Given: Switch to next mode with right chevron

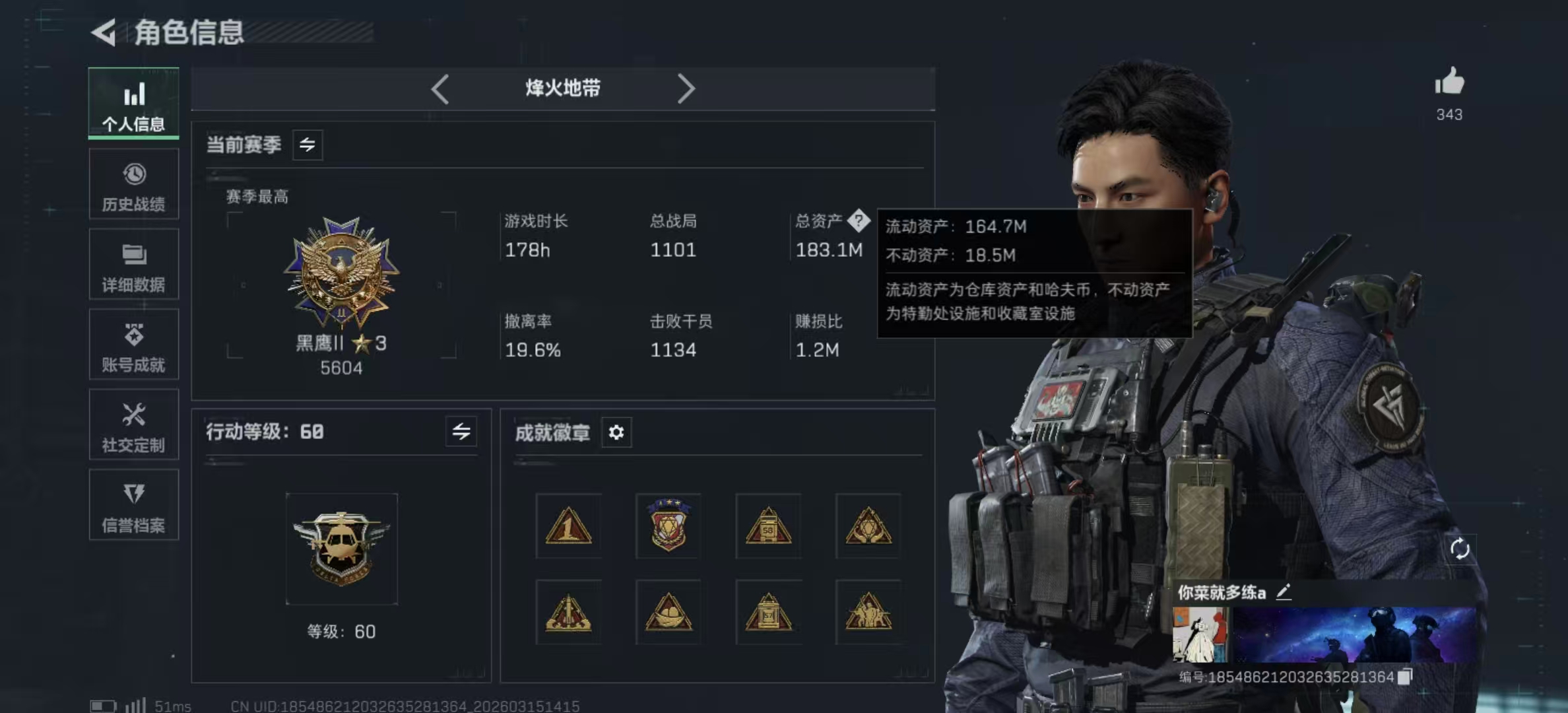Looking at the screenshot, I should coord(686,88).
